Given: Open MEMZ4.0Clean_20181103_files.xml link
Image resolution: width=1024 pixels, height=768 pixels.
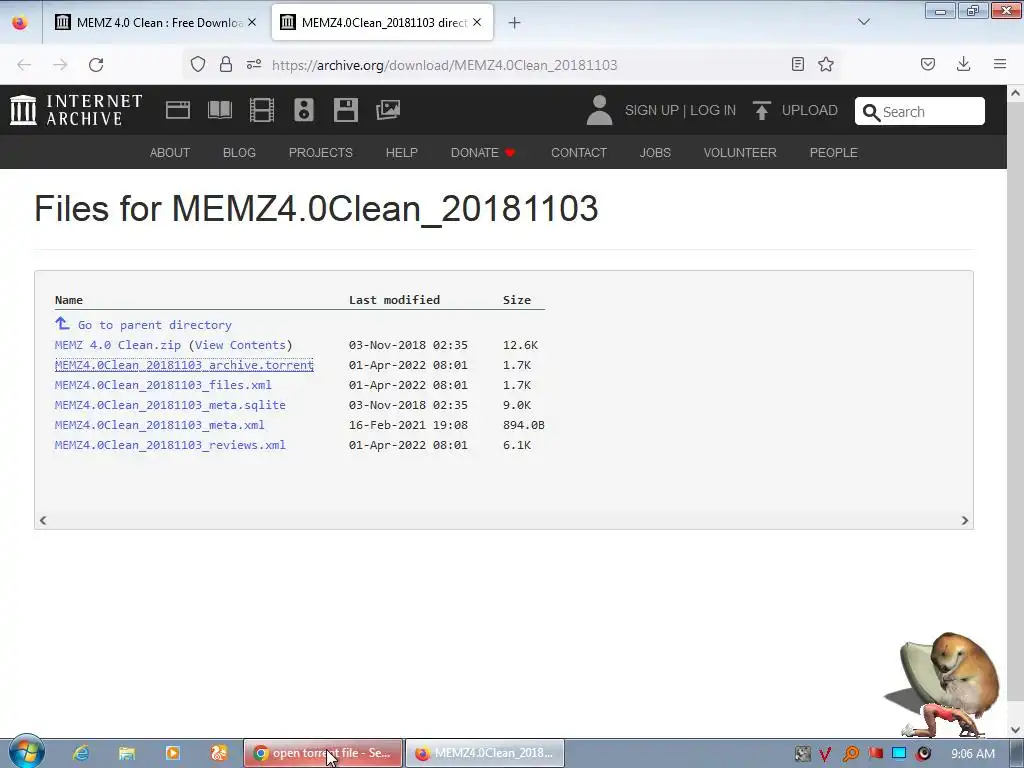Looking at the screenshot, I should 163,385.
